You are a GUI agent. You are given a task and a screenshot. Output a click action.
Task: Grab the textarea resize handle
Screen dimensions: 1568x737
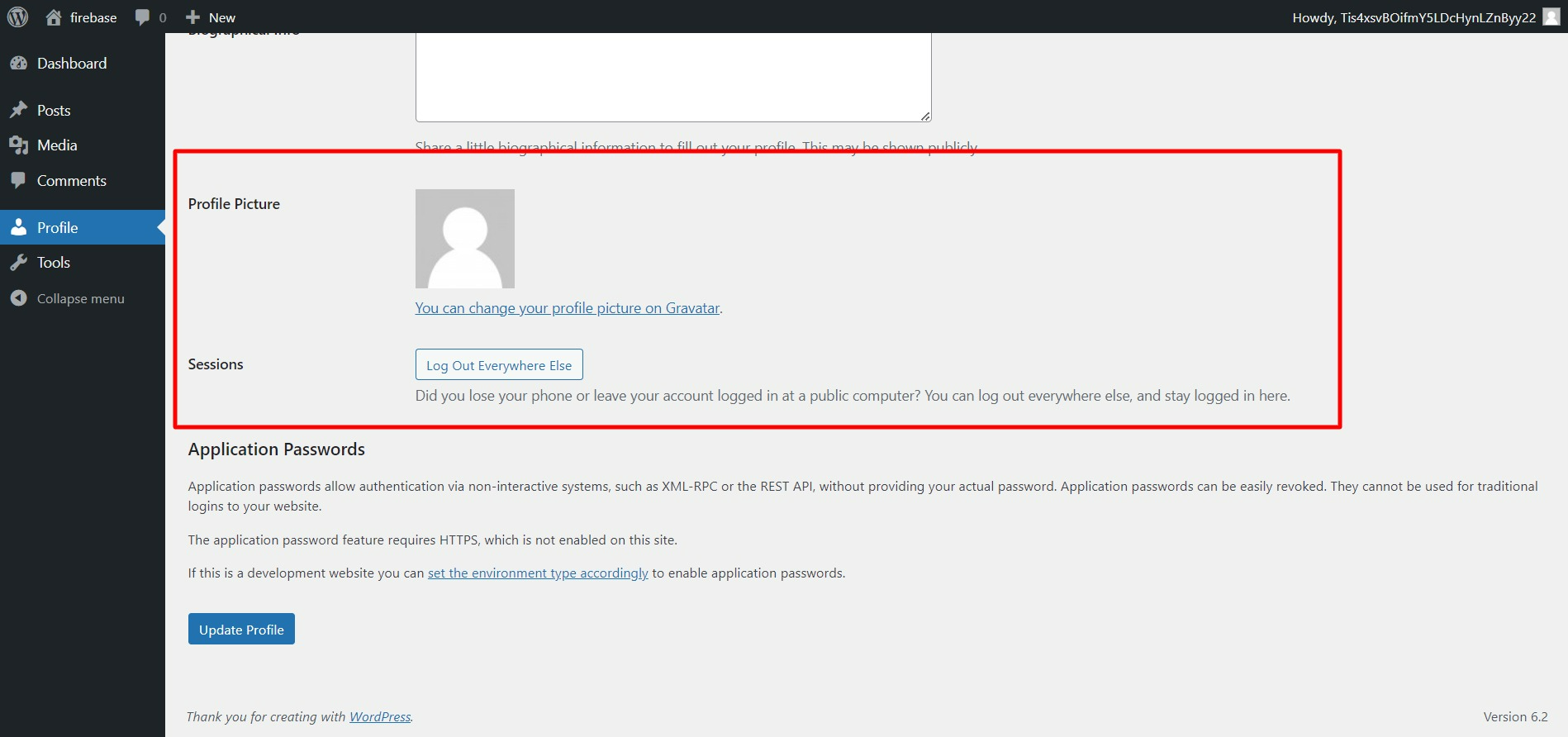926,116
